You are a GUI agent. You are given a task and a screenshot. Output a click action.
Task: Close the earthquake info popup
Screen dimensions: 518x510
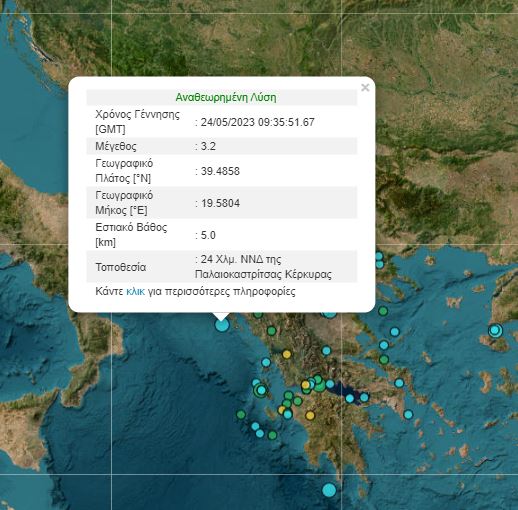[365, 88]
